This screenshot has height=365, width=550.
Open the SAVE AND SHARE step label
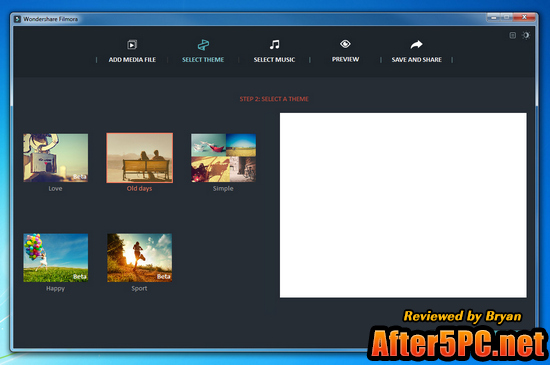tap(417, 60)
